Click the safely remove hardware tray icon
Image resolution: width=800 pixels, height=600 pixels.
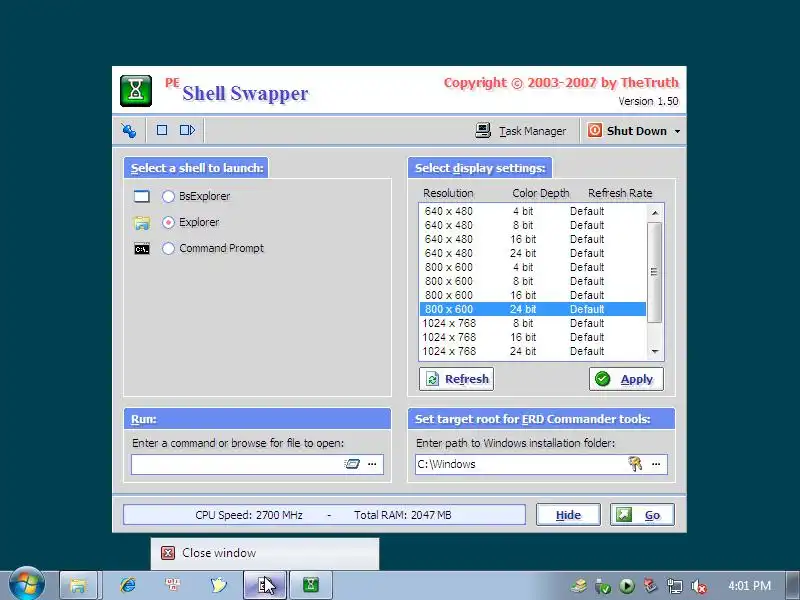click(603, 586)
